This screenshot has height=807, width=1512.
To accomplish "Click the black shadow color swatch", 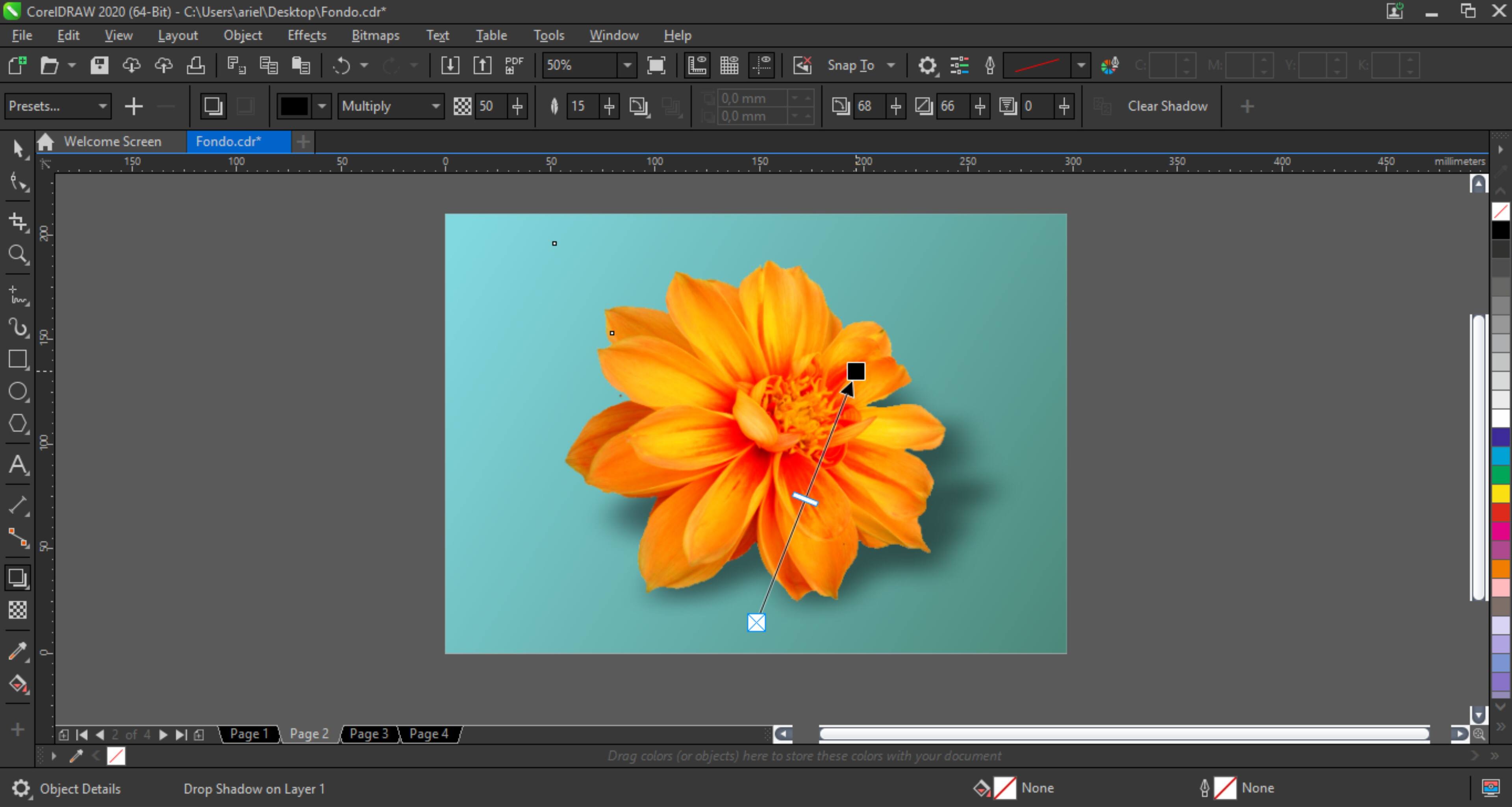I will click(294, 106).
